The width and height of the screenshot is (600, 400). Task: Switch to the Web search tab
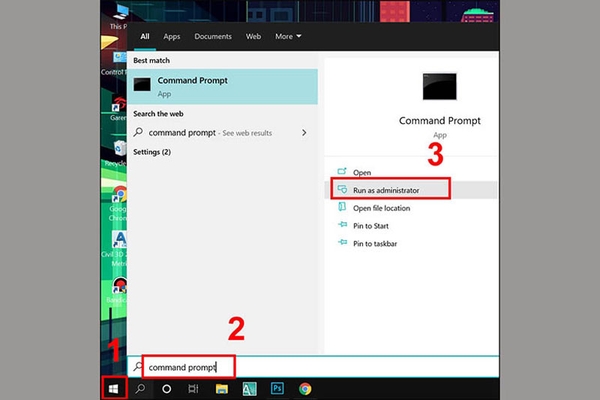click(x=253, y=36)
